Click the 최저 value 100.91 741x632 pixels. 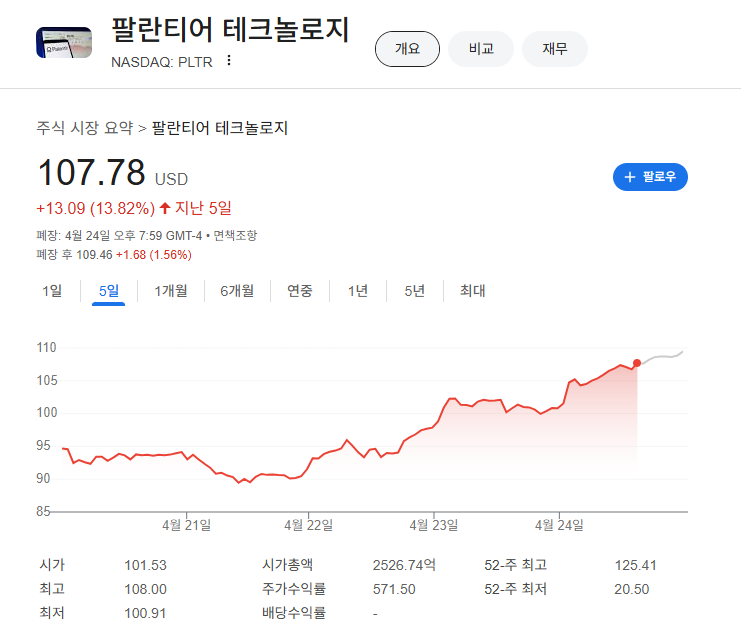tap(145, 614)
